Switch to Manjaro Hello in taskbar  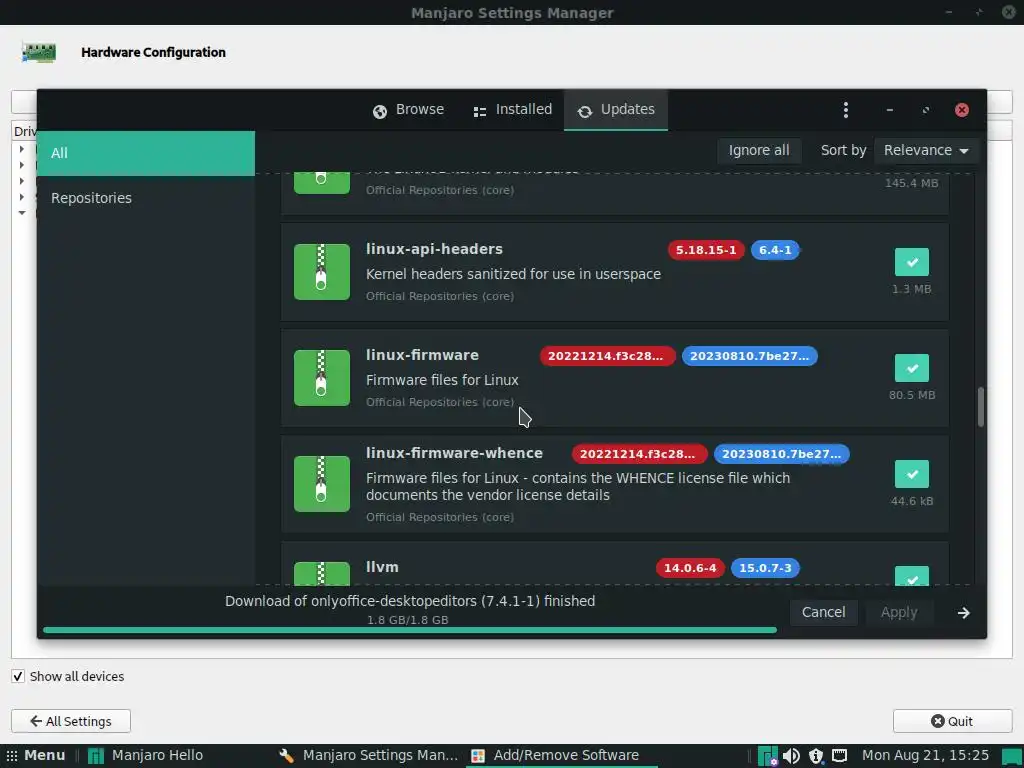point(146,756)
